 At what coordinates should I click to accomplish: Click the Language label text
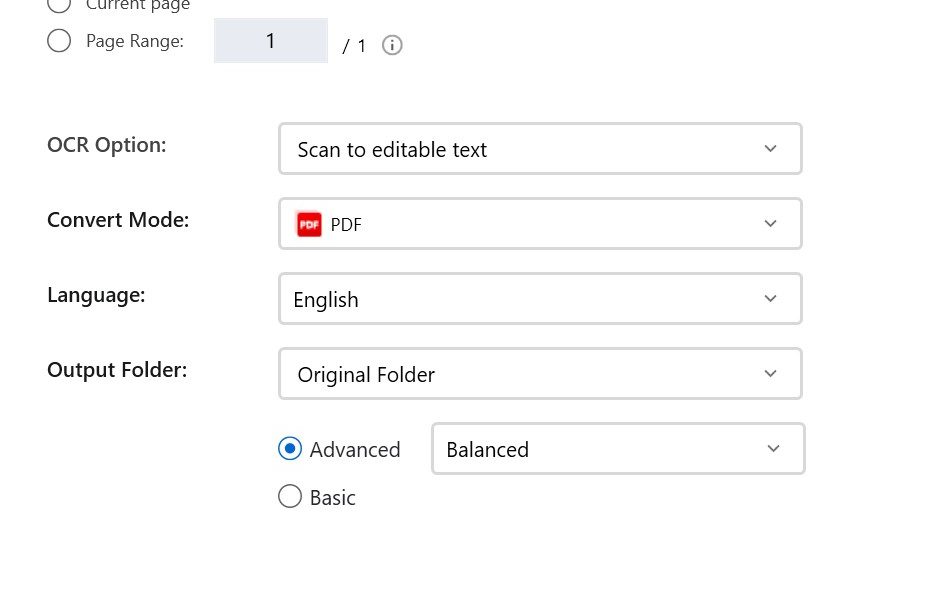tap(96, 295)
